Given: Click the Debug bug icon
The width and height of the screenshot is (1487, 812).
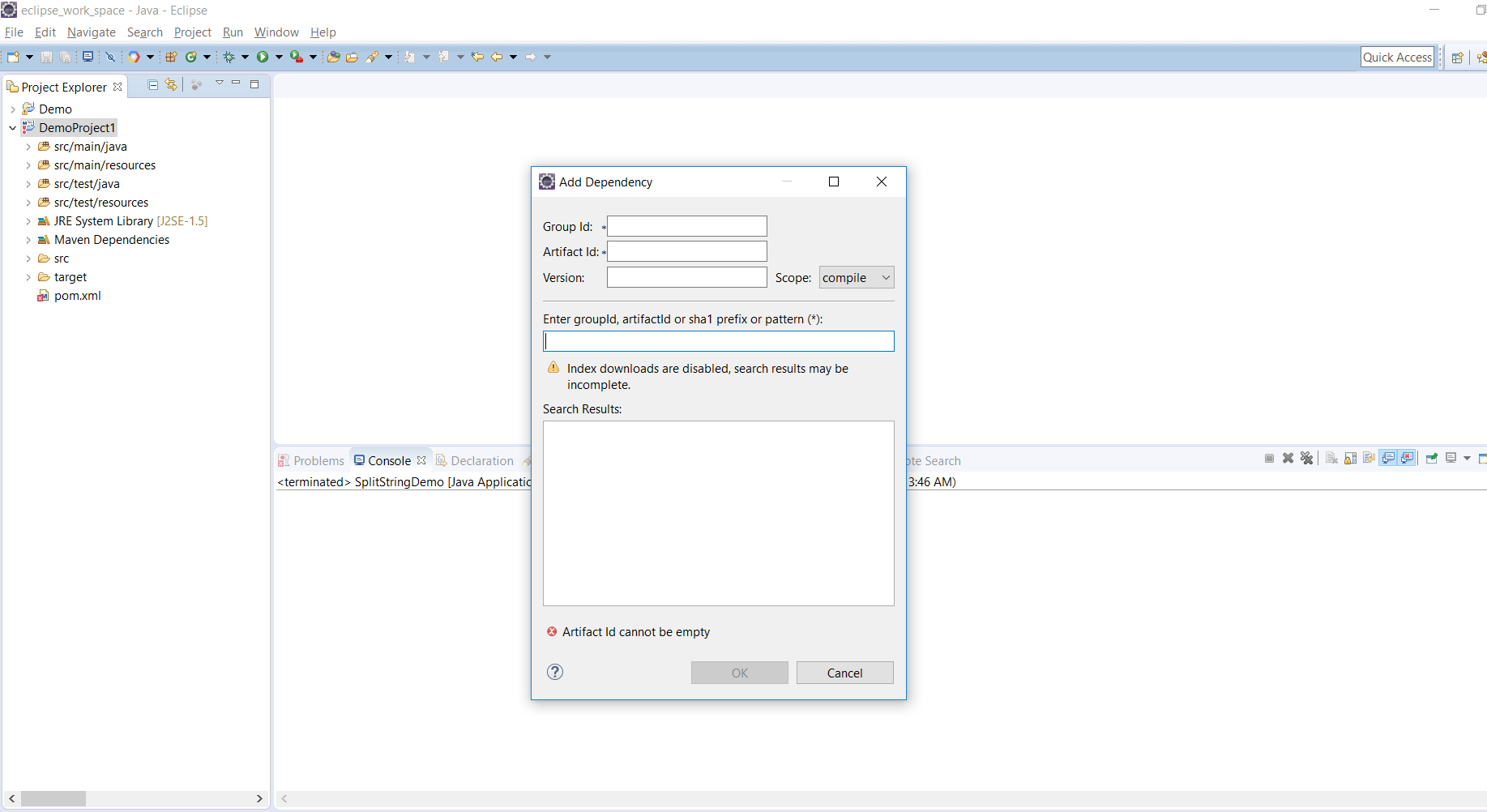Looking at the screenshot, I should (229, 57).
